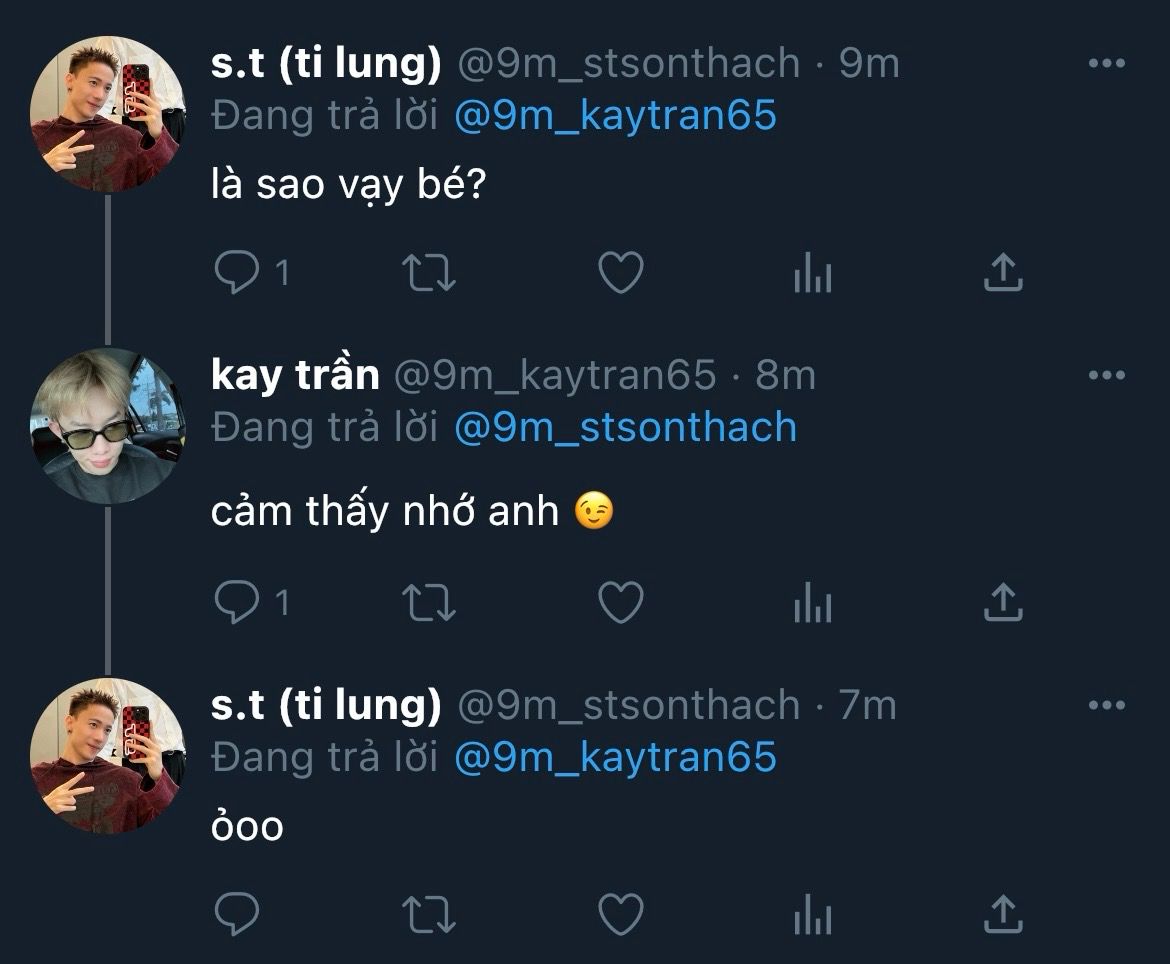The image size is (1170, 964).
Task: Retweet the "là sao vạy bé?" tweet
Action: (x=428, y=272)
